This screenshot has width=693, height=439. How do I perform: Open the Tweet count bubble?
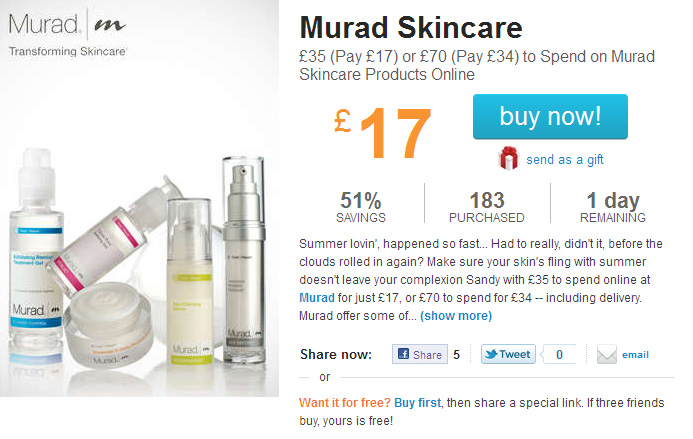coord(559,354)
